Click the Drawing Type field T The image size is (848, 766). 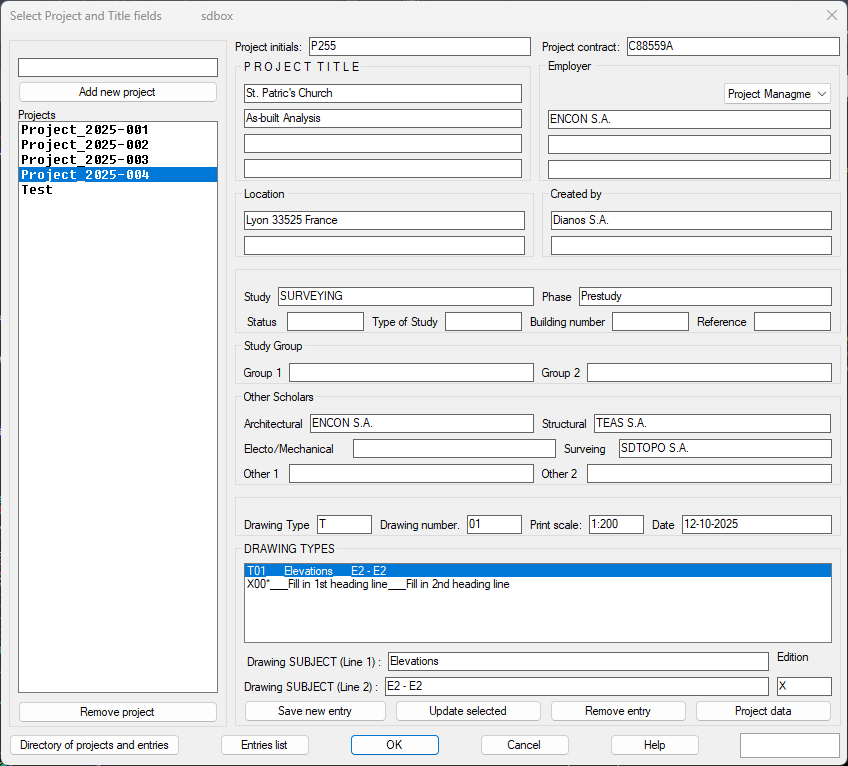344,525
